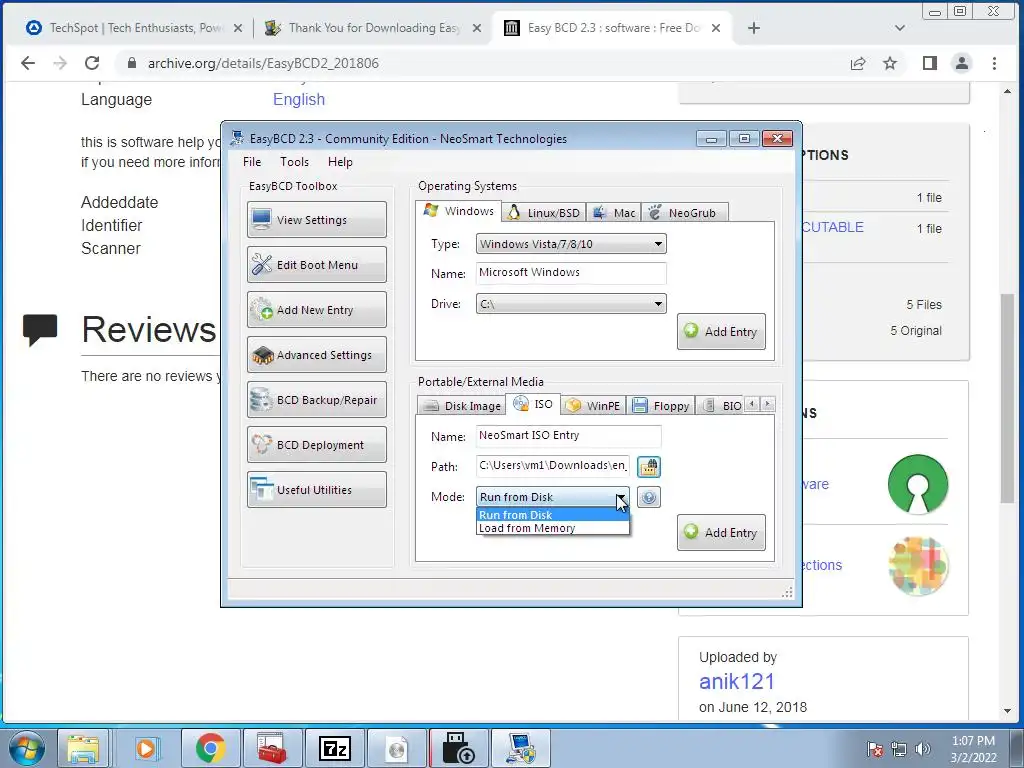
Task: Open red toolbox app in taskbar
Action: 271,748
